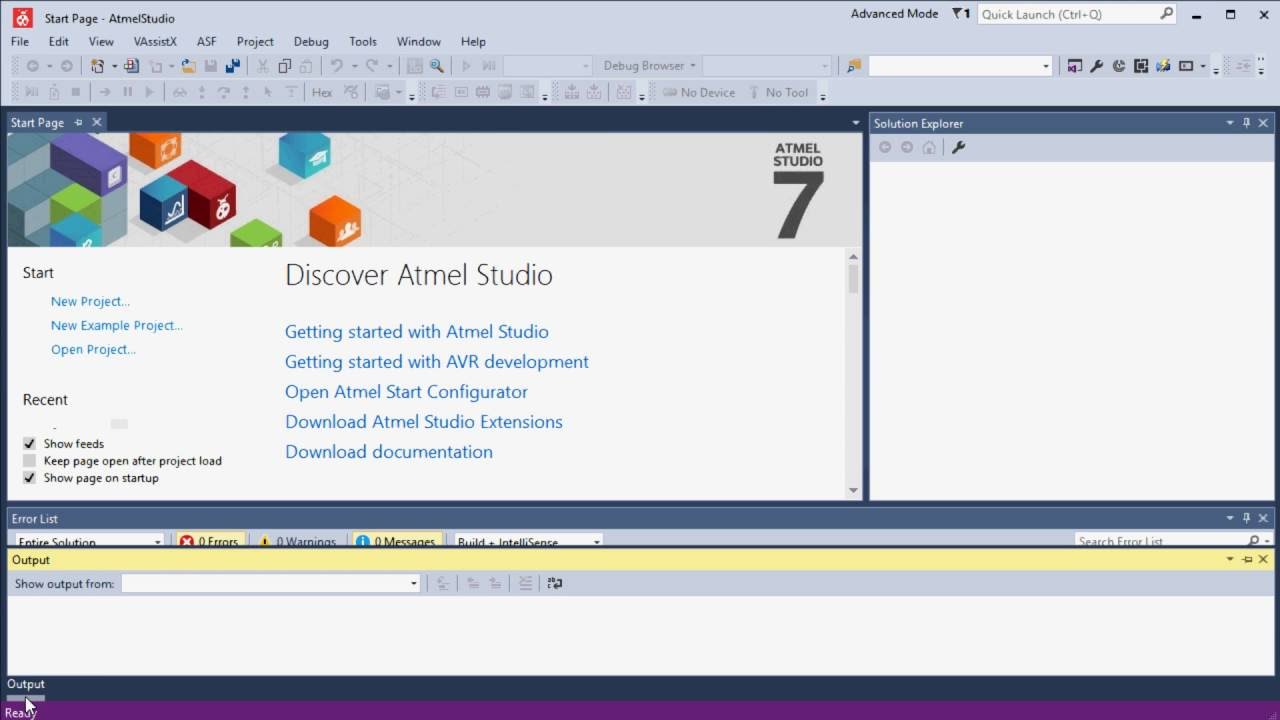Open Getting started with Atmel Studio link

click(417, 331)
